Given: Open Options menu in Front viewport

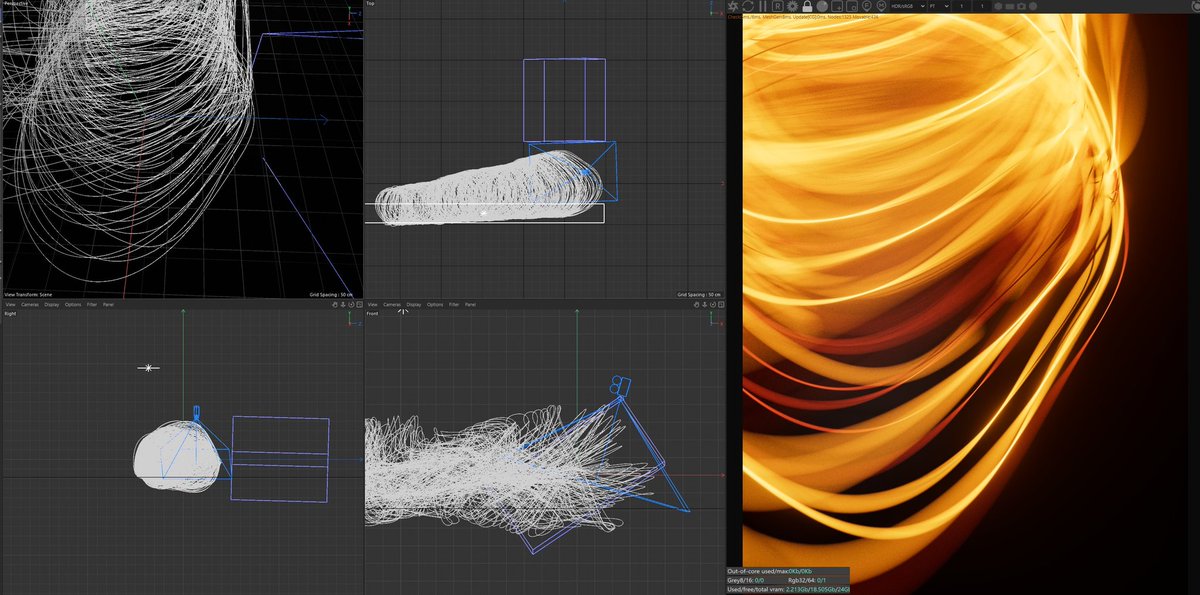Looking at the screenshot, I should [x=435, y=304].
